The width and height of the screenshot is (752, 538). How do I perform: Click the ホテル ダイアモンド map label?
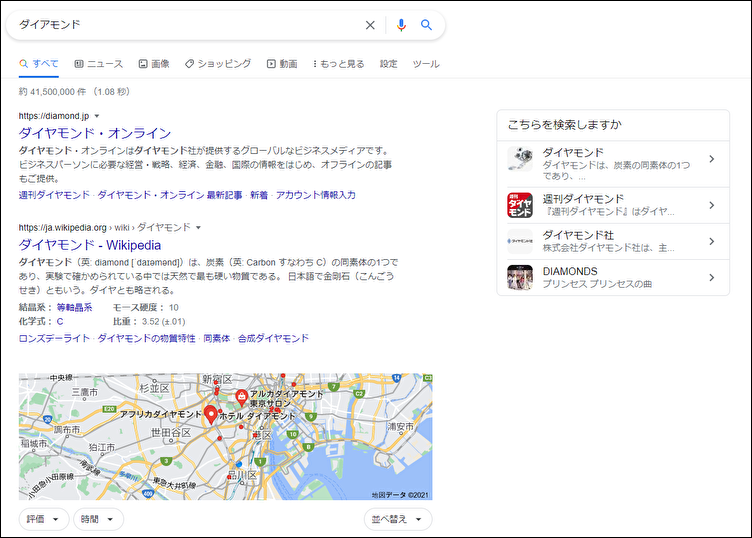258,416
